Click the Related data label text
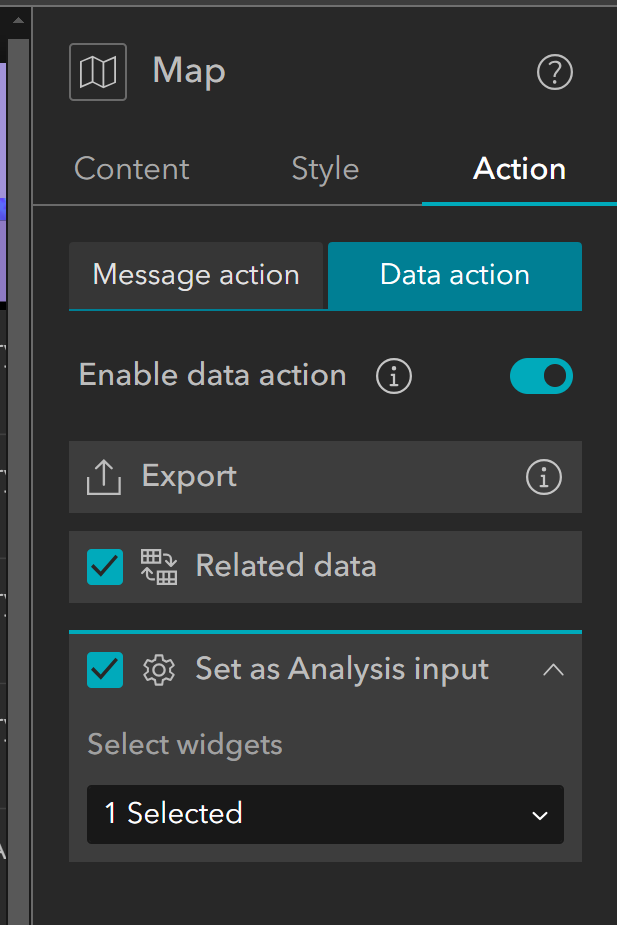This screenshot has height=925, width=617. click(x=286, y=566)
